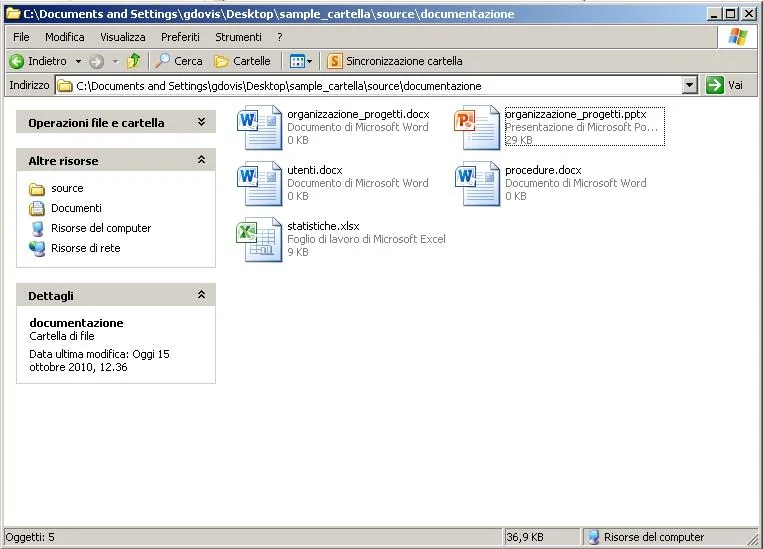
Task: Open the Views dropdown arrow
Action: 309,61
